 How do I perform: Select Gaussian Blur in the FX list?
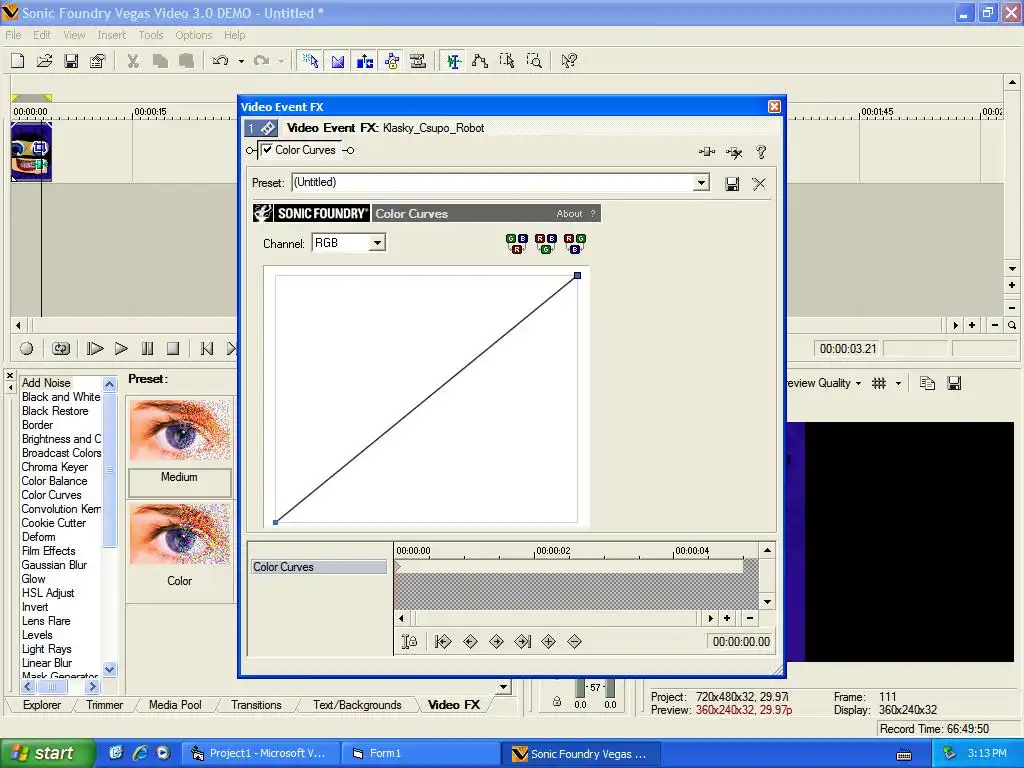(54, 565)
